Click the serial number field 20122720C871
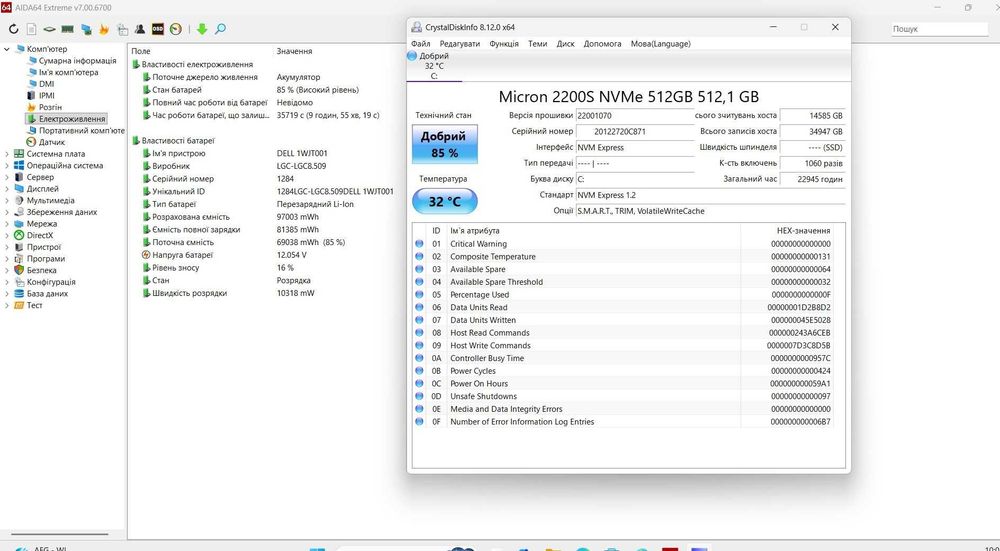 pos(635,132)
